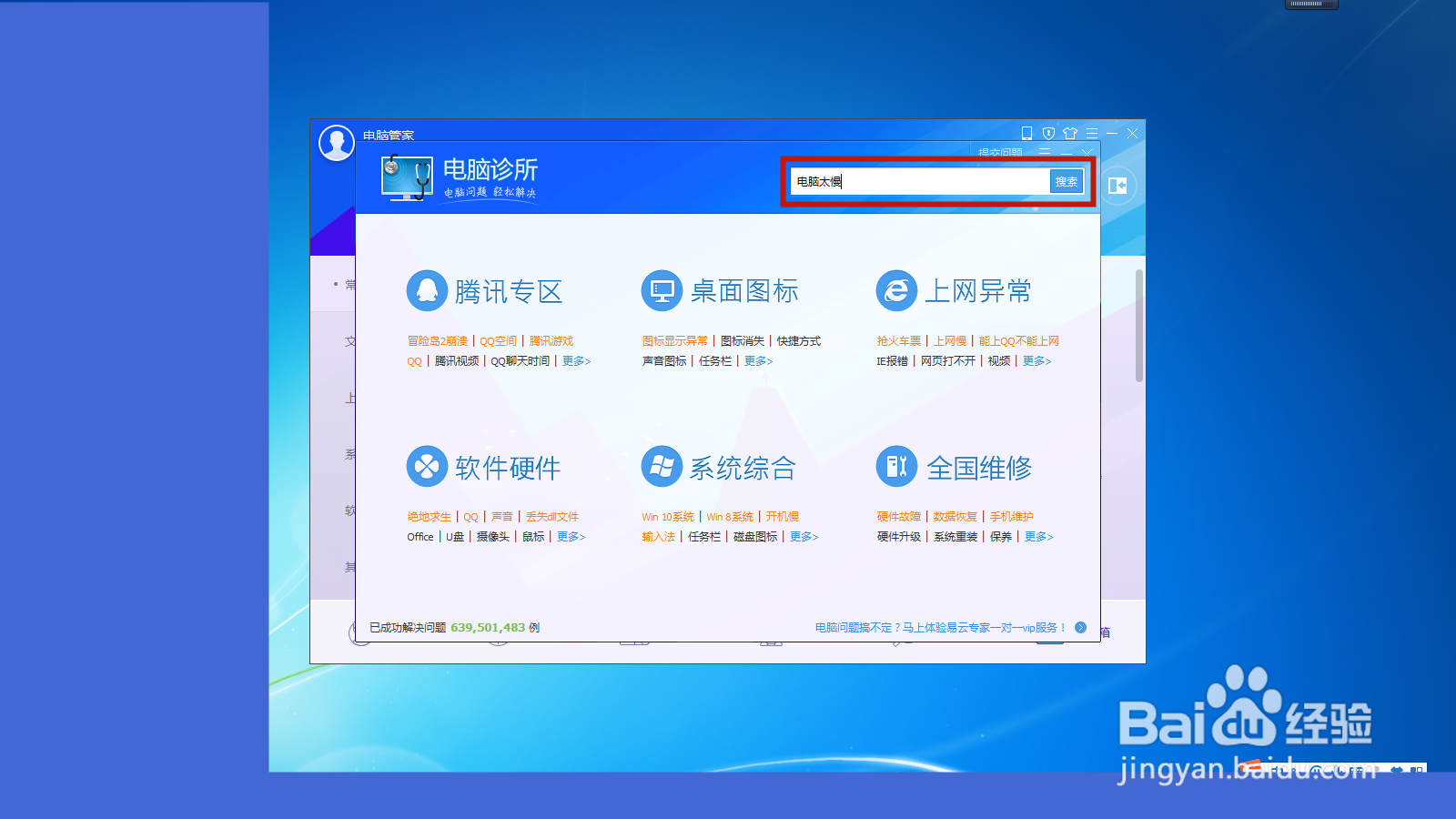Click the round exit-arrow icon beside search box
Screen dimensions: 1456x819
1117,186
